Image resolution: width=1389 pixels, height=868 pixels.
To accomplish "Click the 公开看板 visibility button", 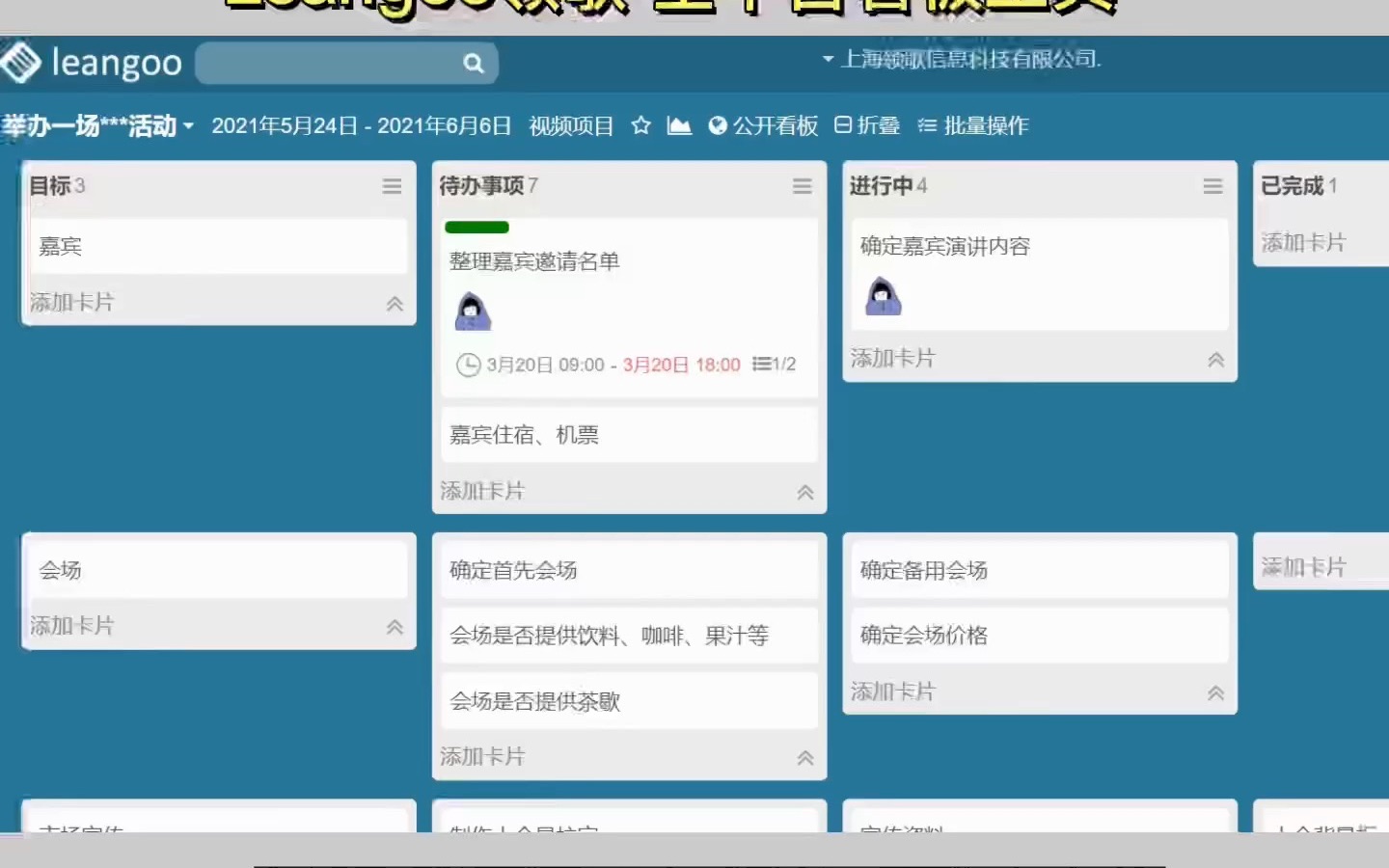I will tap(763, 126).
